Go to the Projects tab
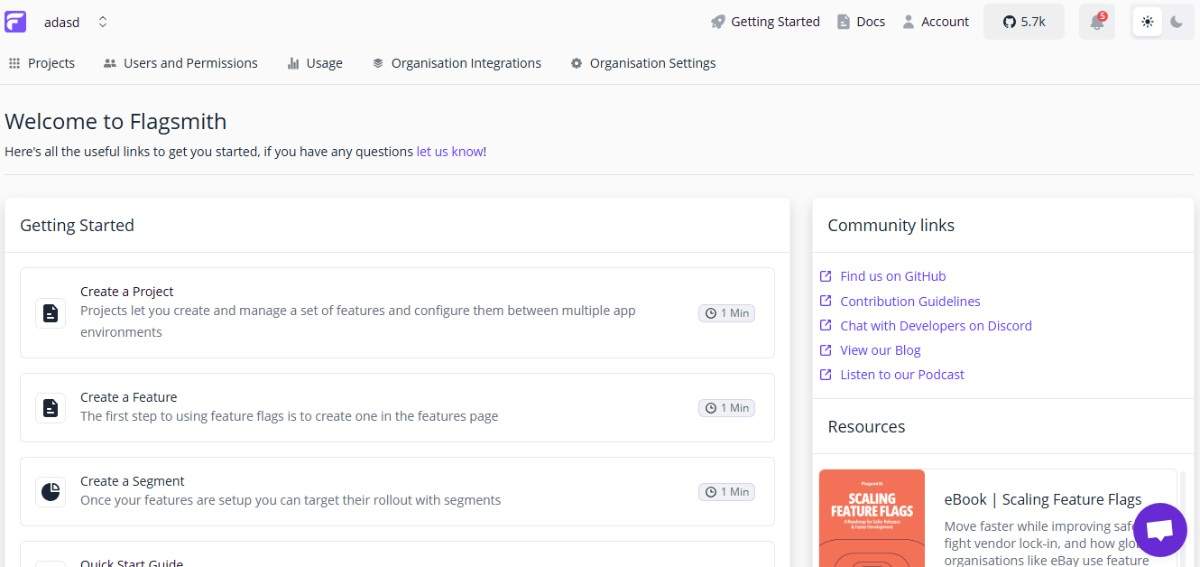This screenshot has width=1200, height=567. click(42, 63)
